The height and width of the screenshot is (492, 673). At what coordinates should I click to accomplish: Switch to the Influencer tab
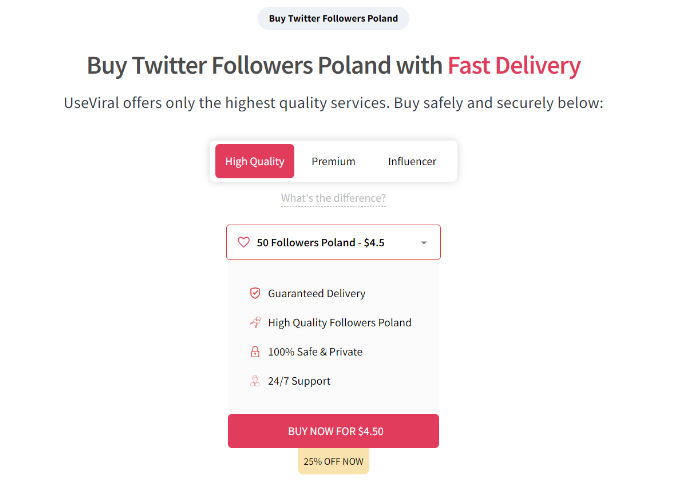(x=412, y=161)
